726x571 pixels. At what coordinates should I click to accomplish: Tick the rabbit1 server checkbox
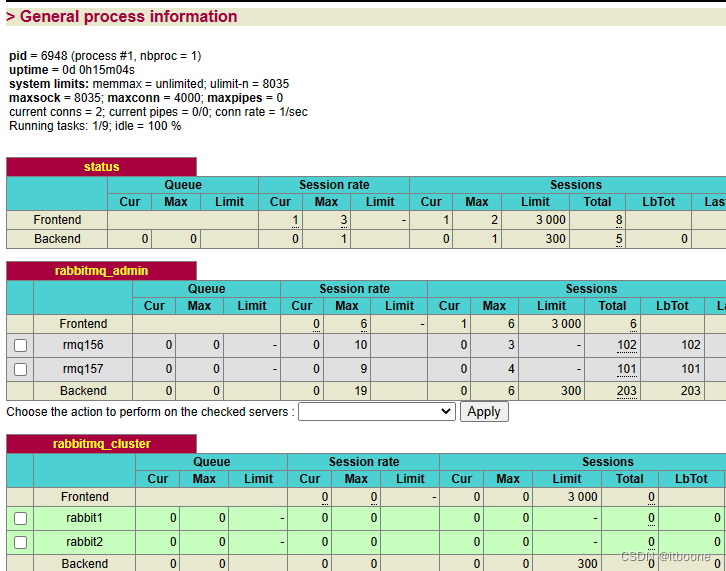20,519
